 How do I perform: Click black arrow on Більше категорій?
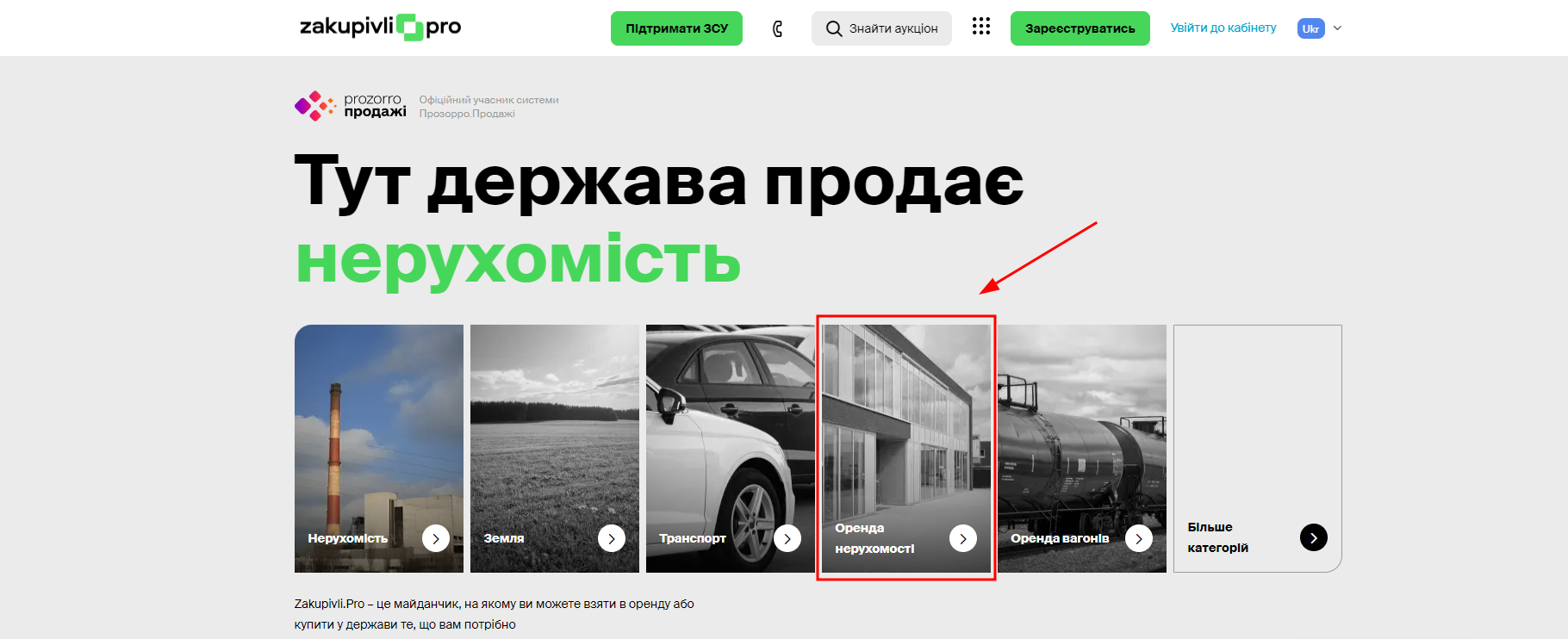coord(1313,537)
